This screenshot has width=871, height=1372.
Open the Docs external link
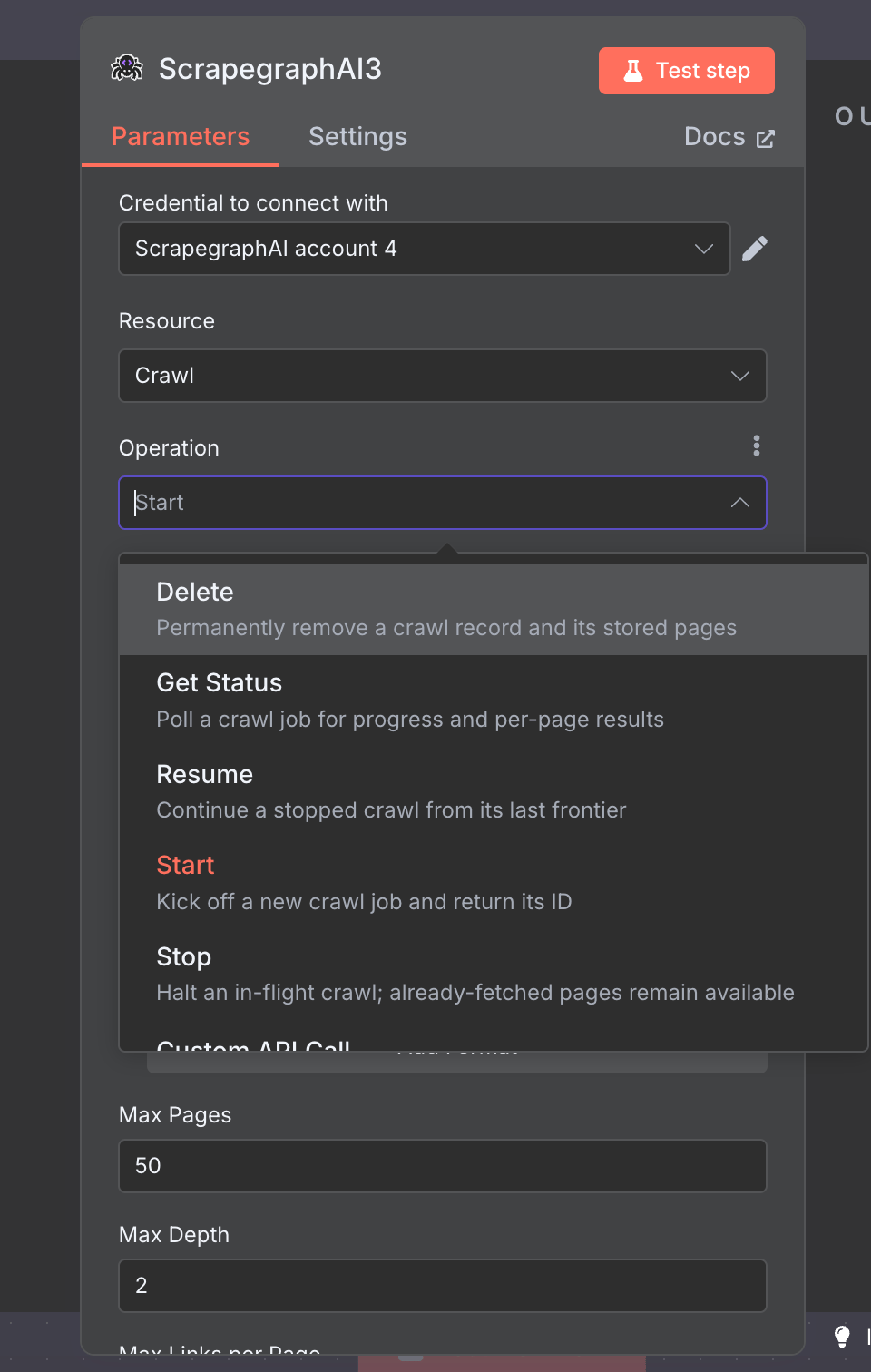[x=729, y=137]
